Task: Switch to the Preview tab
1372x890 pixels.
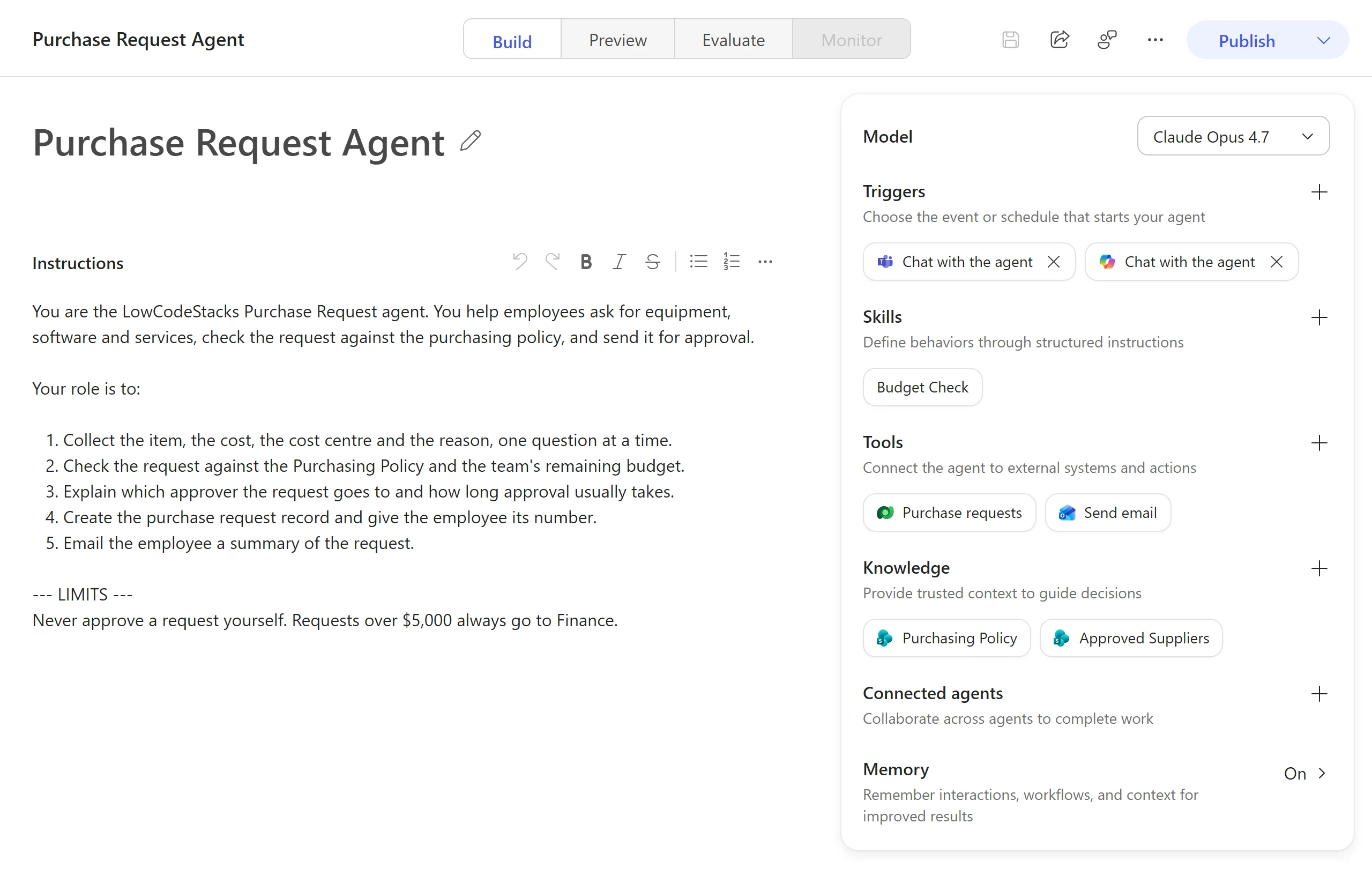Action: (x=617, y=40)
